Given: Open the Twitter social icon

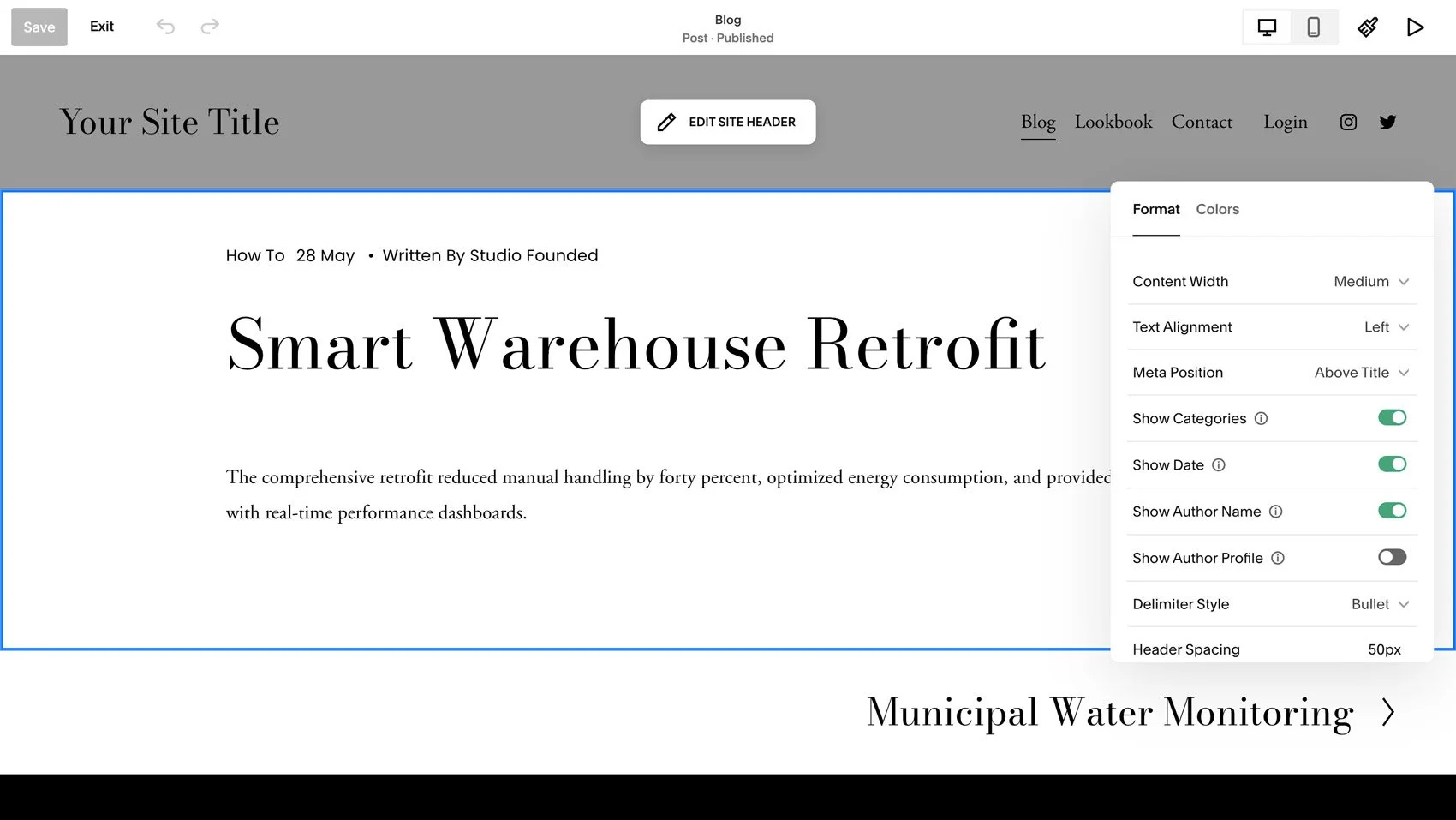Looking at the screenshot, I should 1387,123.
